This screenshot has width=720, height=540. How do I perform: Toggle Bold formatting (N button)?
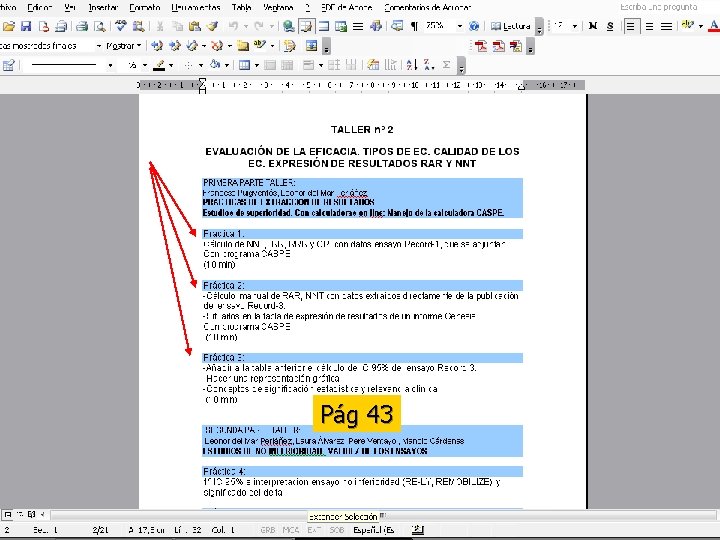click(x=593, y=26)
